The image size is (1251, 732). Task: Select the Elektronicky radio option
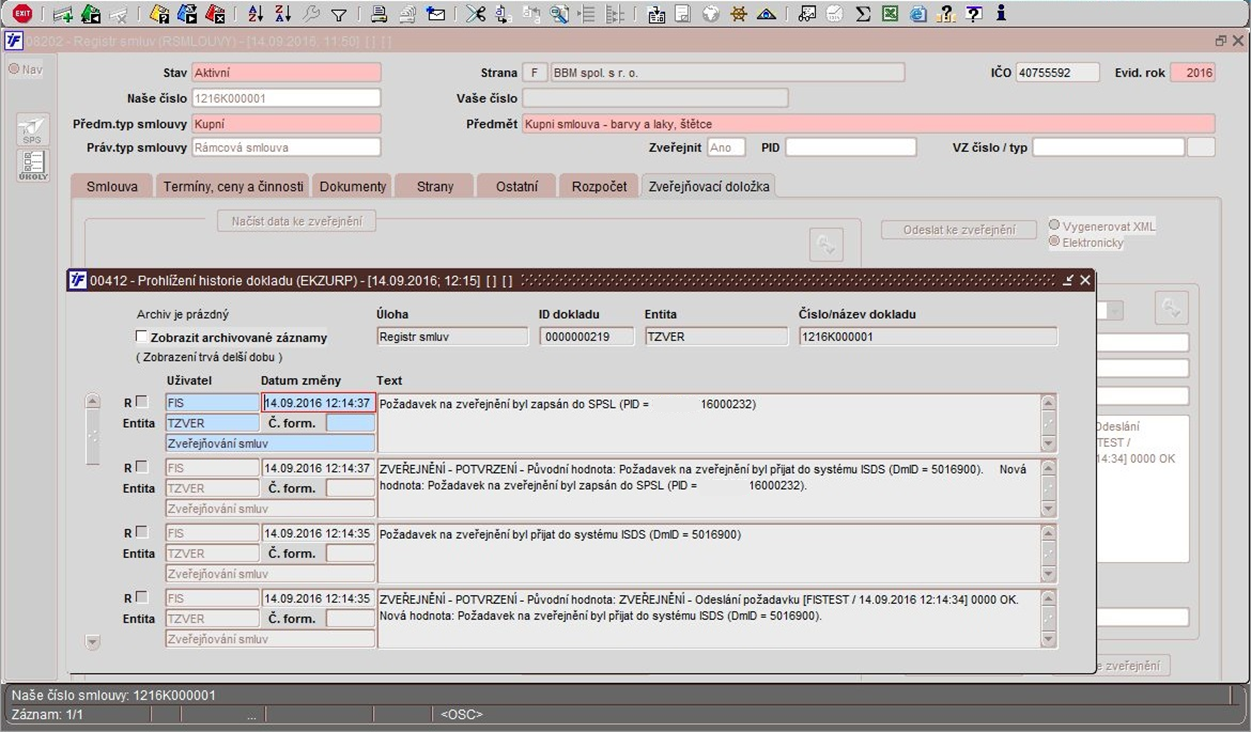tap(1054, 242)
